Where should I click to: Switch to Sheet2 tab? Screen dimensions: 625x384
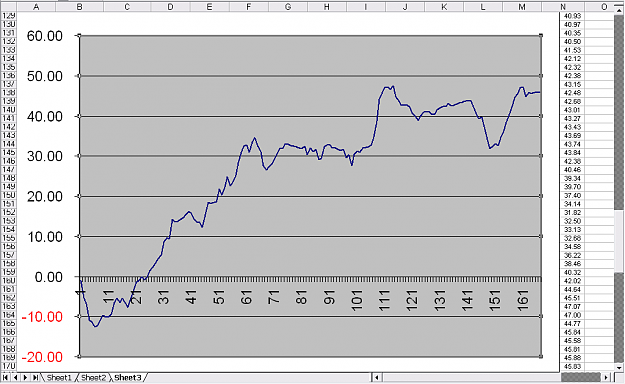pos(94,377)
